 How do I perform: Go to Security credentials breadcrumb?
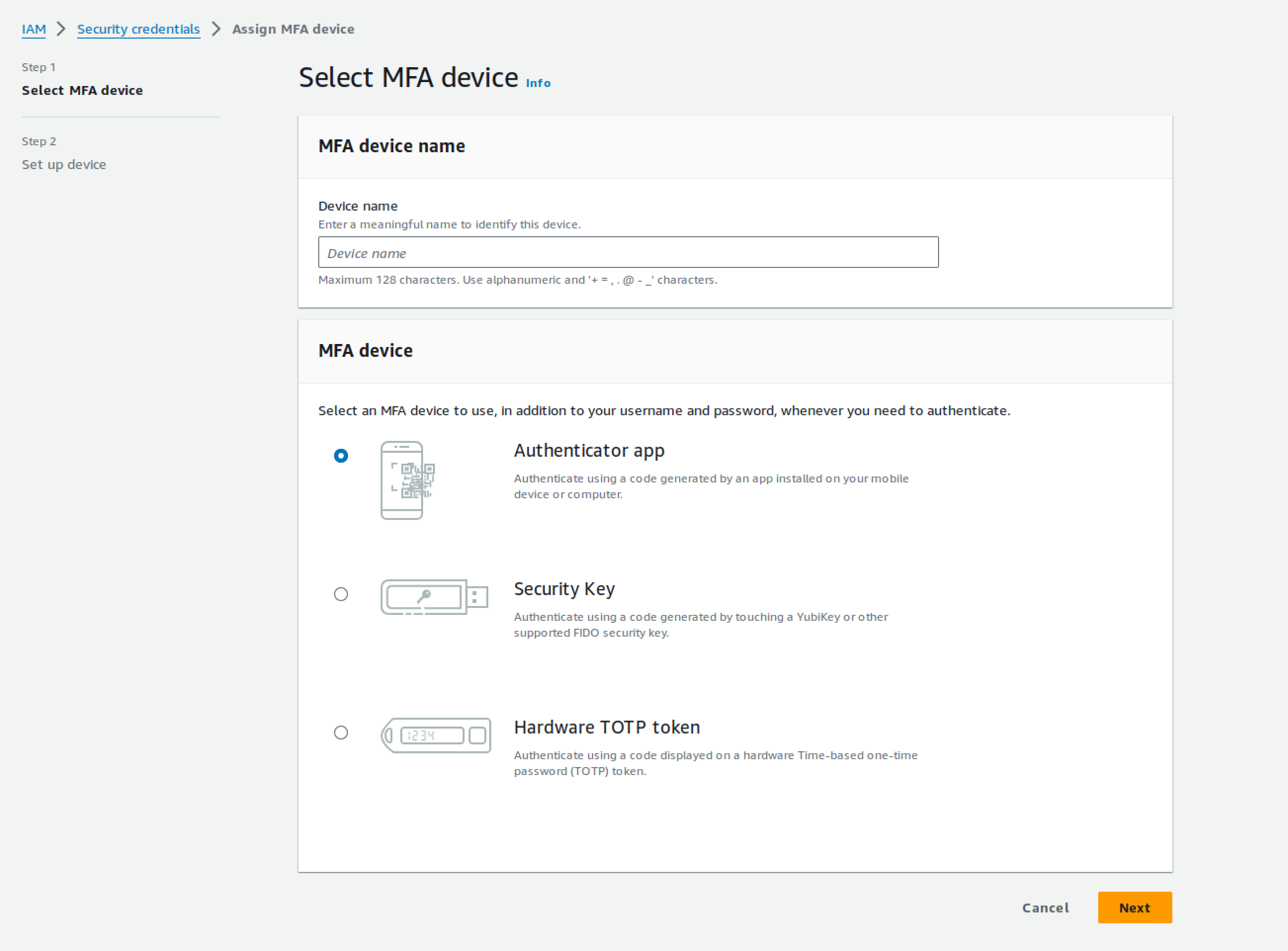pyautogui.click(x=138, y=29)
